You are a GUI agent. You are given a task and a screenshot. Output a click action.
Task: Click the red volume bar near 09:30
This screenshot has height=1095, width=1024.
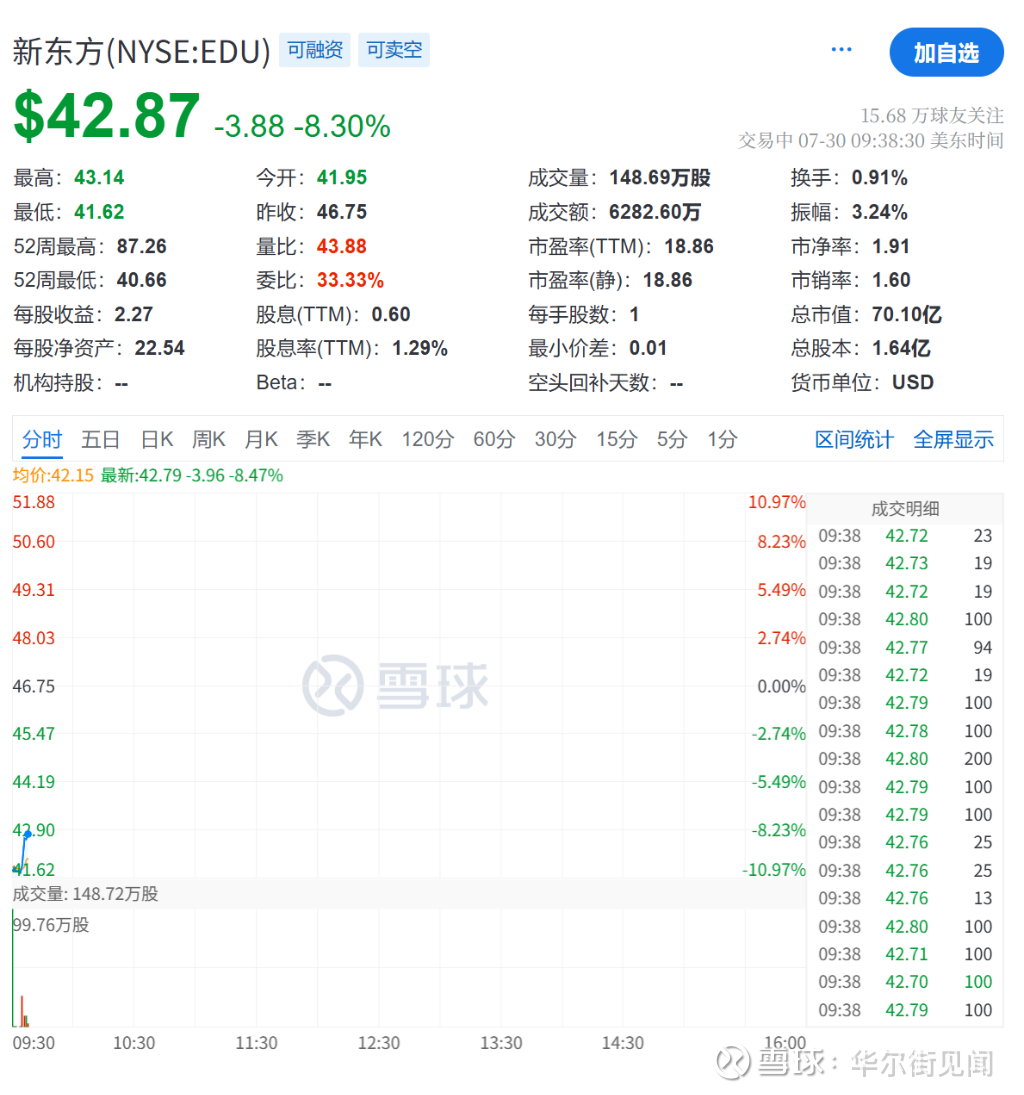point(22,1011)
